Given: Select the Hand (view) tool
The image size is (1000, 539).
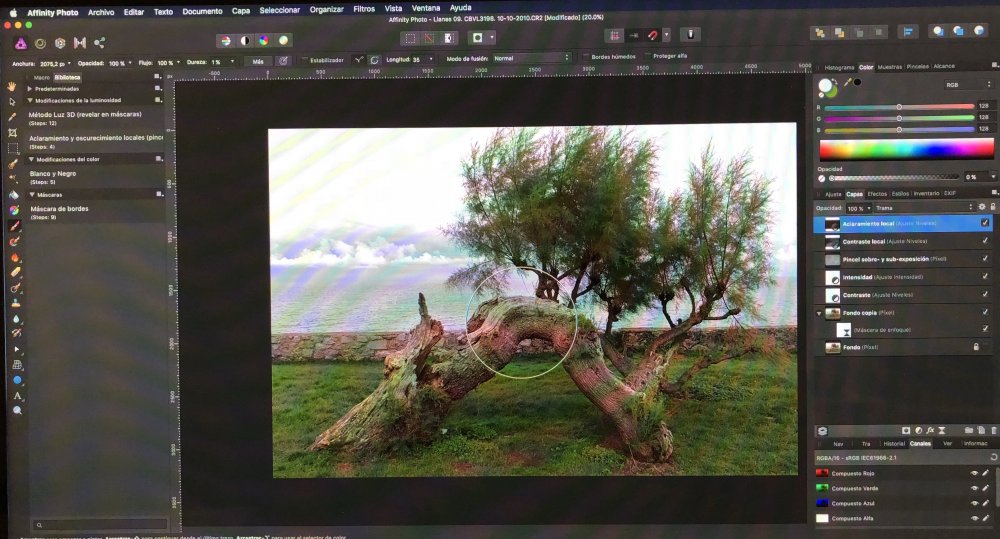Looking at the screenshot, I should point(12,86).
